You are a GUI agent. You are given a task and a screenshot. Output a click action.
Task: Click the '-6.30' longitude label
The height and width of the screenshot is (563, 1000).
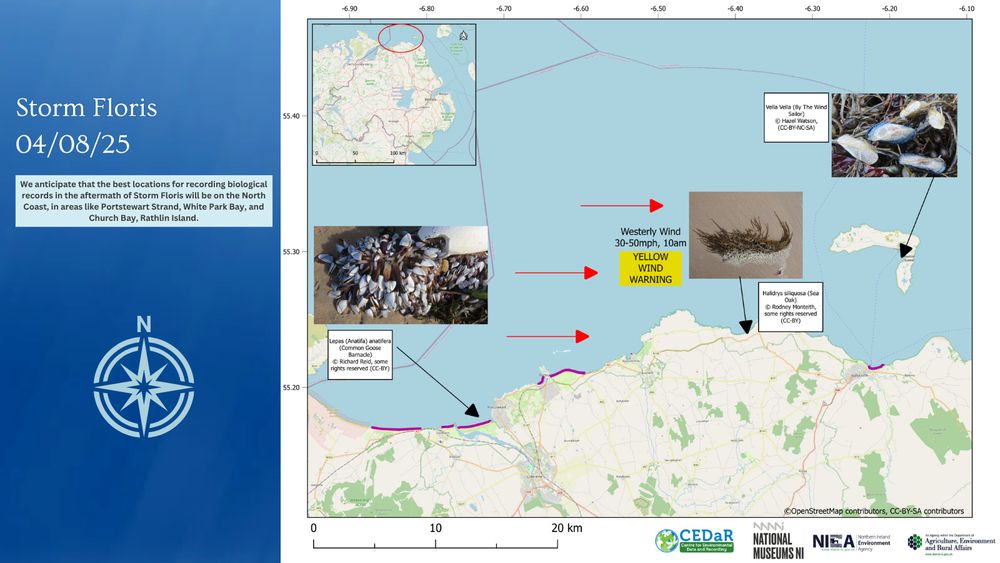[x=812, y=9]
